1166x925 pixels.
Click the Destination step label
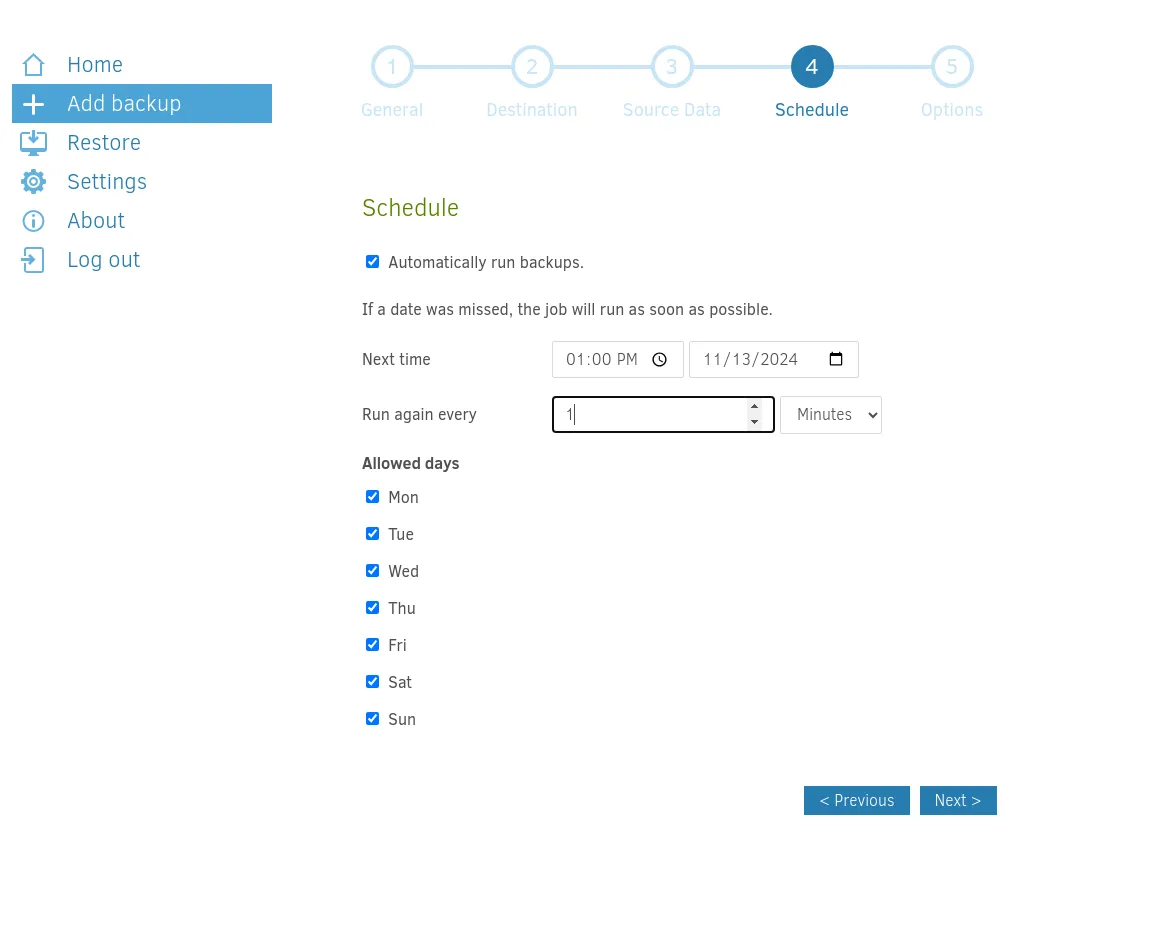(532, 110)
